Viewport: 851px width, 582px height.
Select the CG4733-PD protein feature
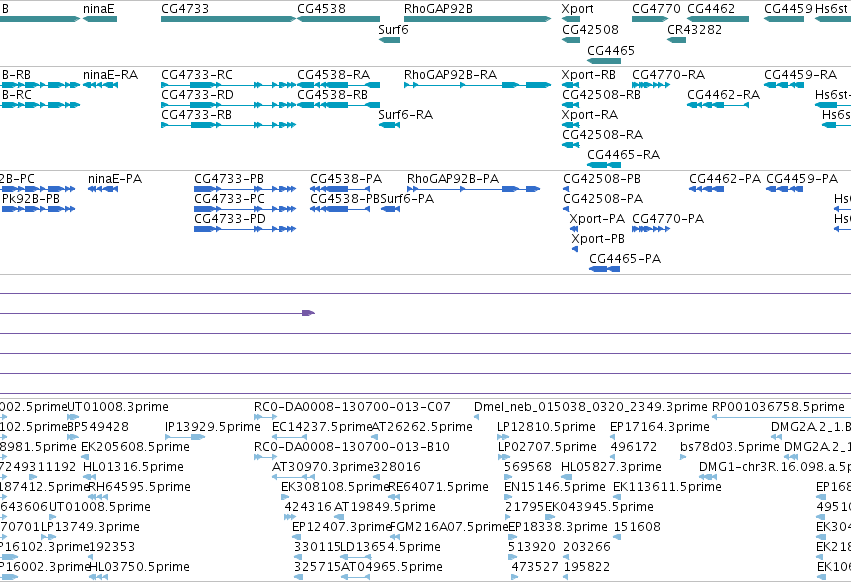[x=245, y=229]
